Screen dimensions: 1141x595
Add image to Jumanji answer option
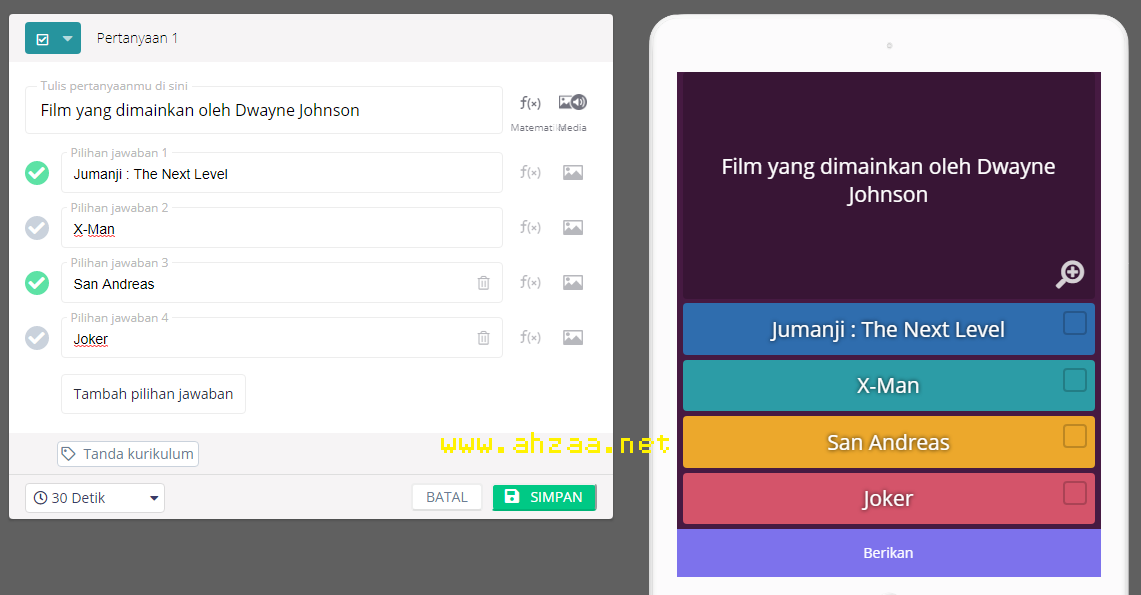[573, 172]
